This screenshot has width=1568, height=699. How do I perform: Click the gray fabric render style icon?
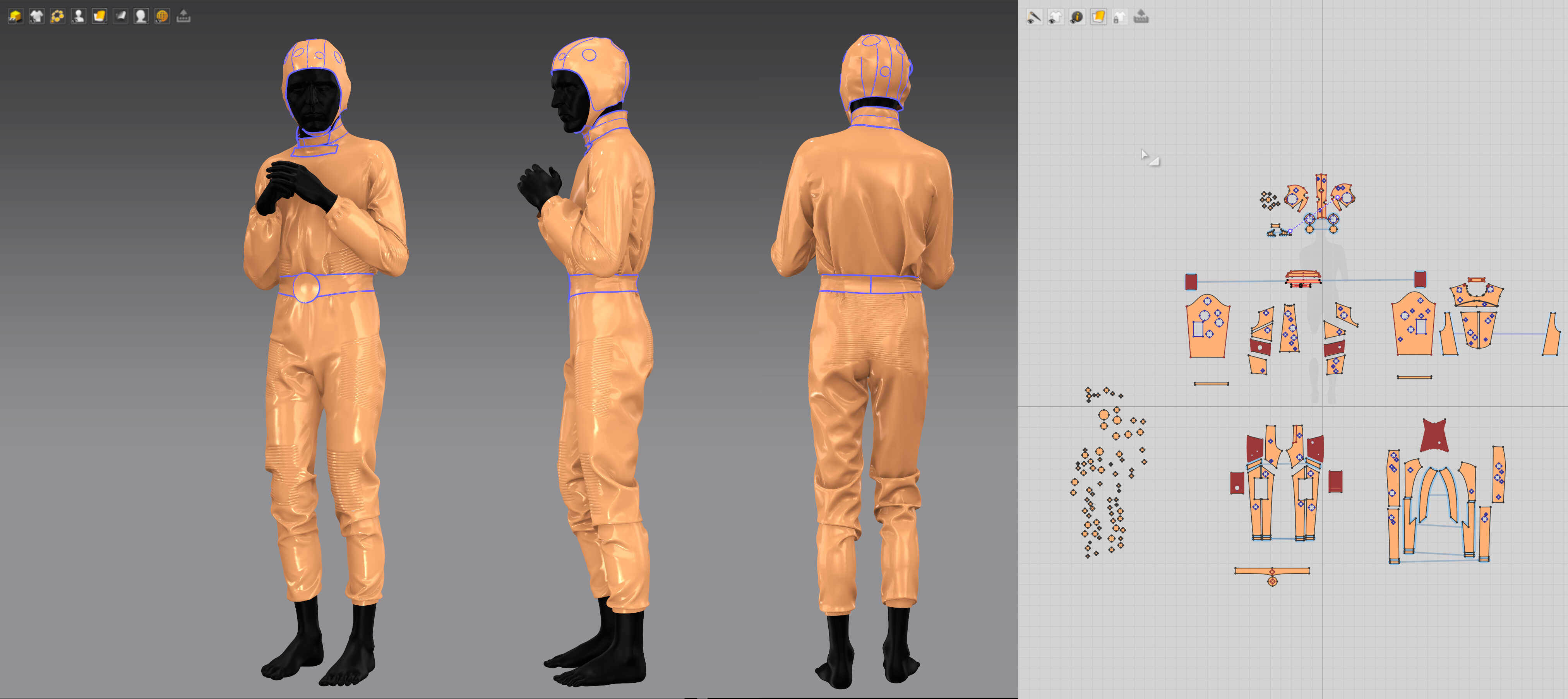pos(120,16)
